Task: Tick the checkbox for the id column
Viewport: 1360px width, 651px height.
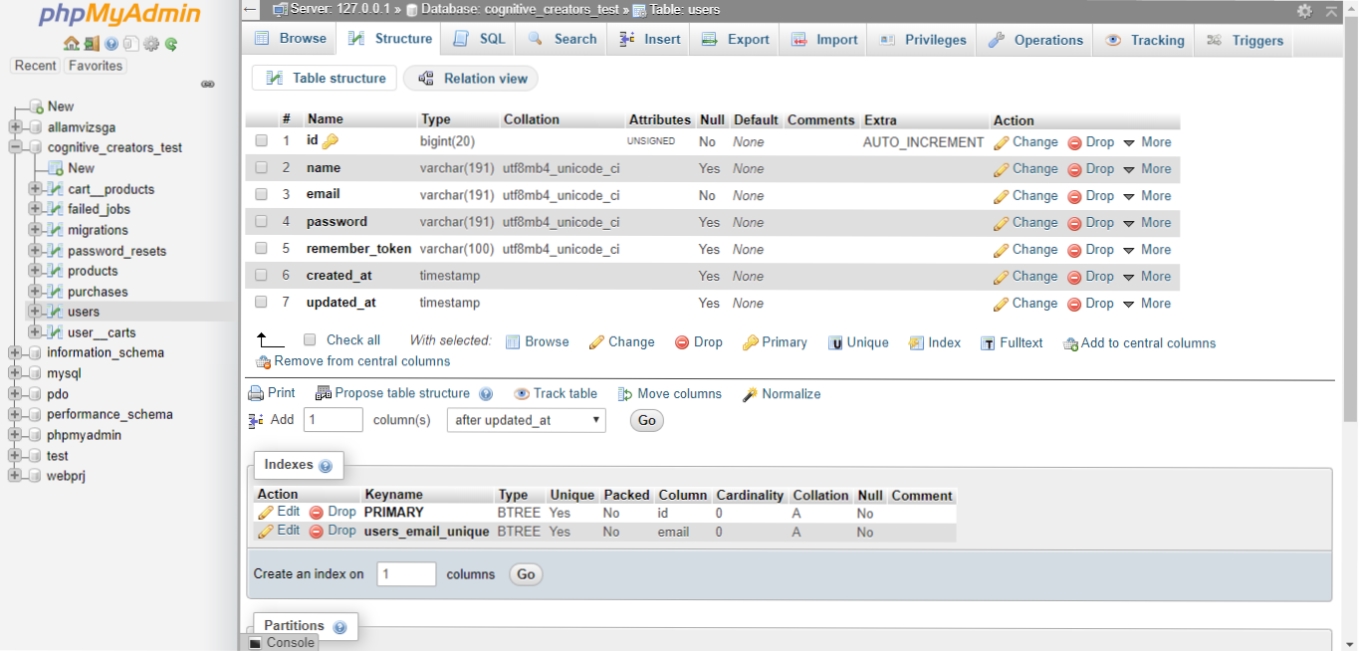Action: [261, 141]
